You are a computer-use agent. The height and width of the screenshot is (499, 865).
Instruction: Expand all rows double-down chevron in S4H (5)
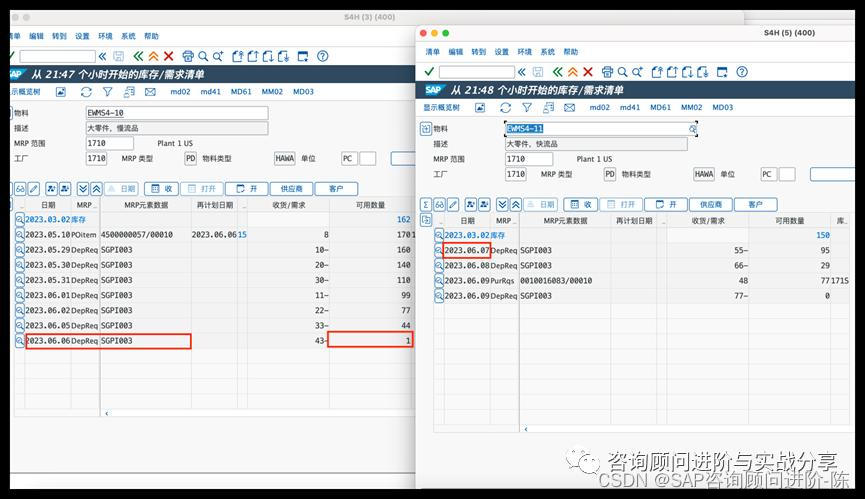coord(502,205)
